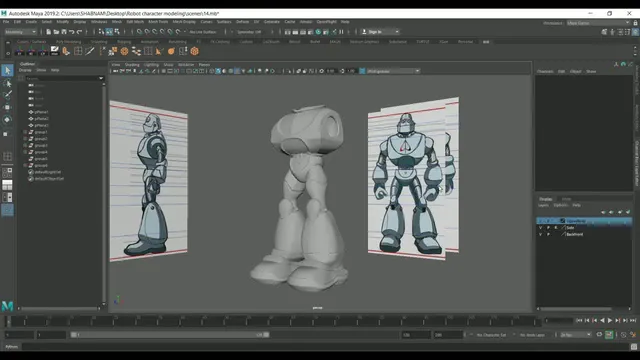Select the arrow Select tool

[7, 71]
